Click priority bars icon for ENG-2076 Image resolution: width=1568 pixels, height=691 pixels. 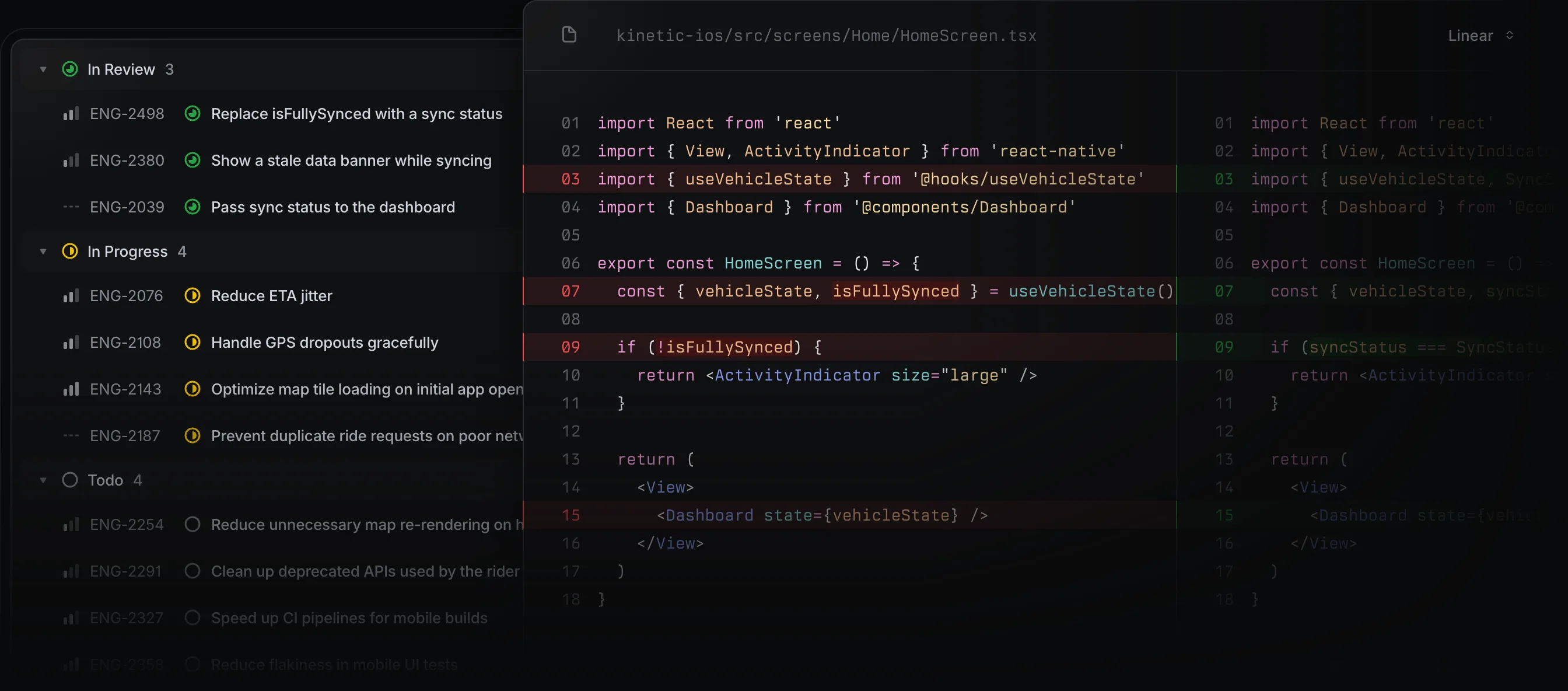(x=71, y=296)
